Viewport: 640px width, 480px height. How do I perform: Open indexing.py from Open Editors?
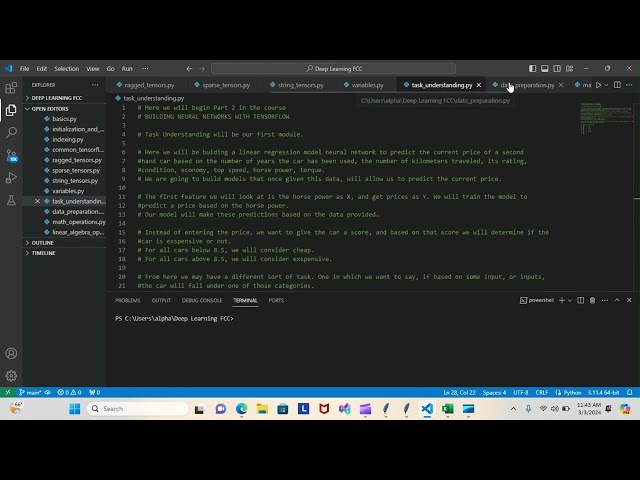[68, 140]
